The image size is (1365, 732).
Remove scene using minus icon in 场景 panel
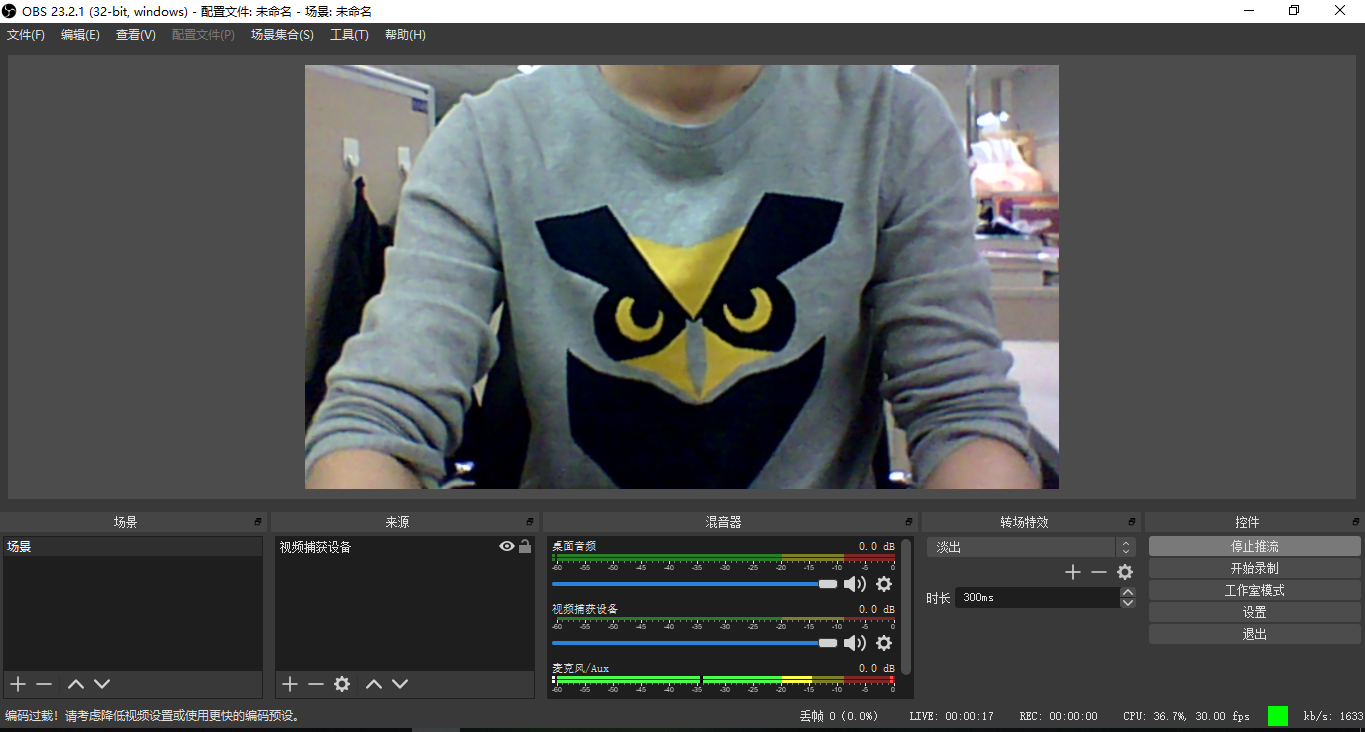click(44, 684)
